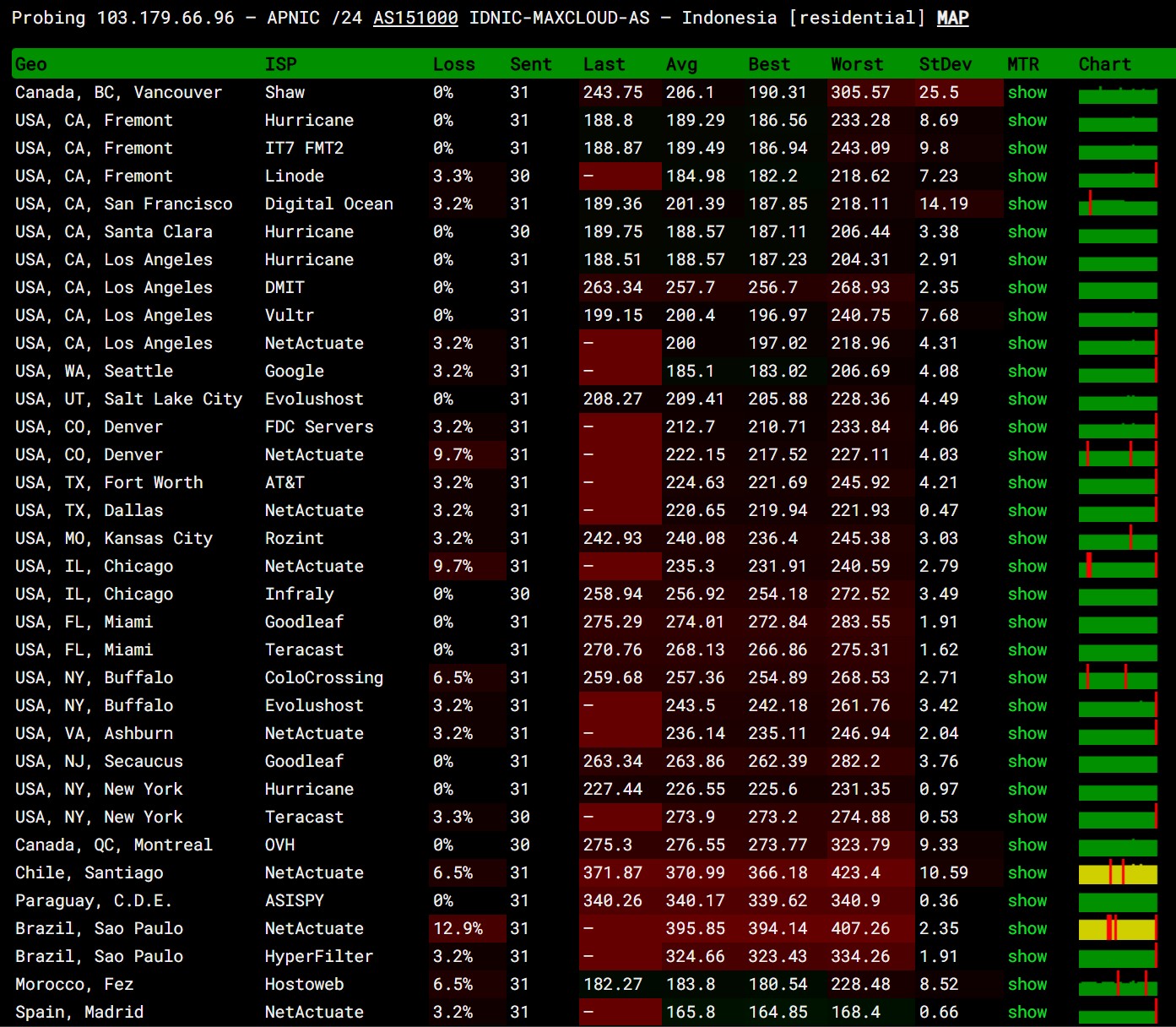Screen dimensions: 1176x1027
Task: Show MTR for Kansas City Rozint row
Action: pos(1027,538)
